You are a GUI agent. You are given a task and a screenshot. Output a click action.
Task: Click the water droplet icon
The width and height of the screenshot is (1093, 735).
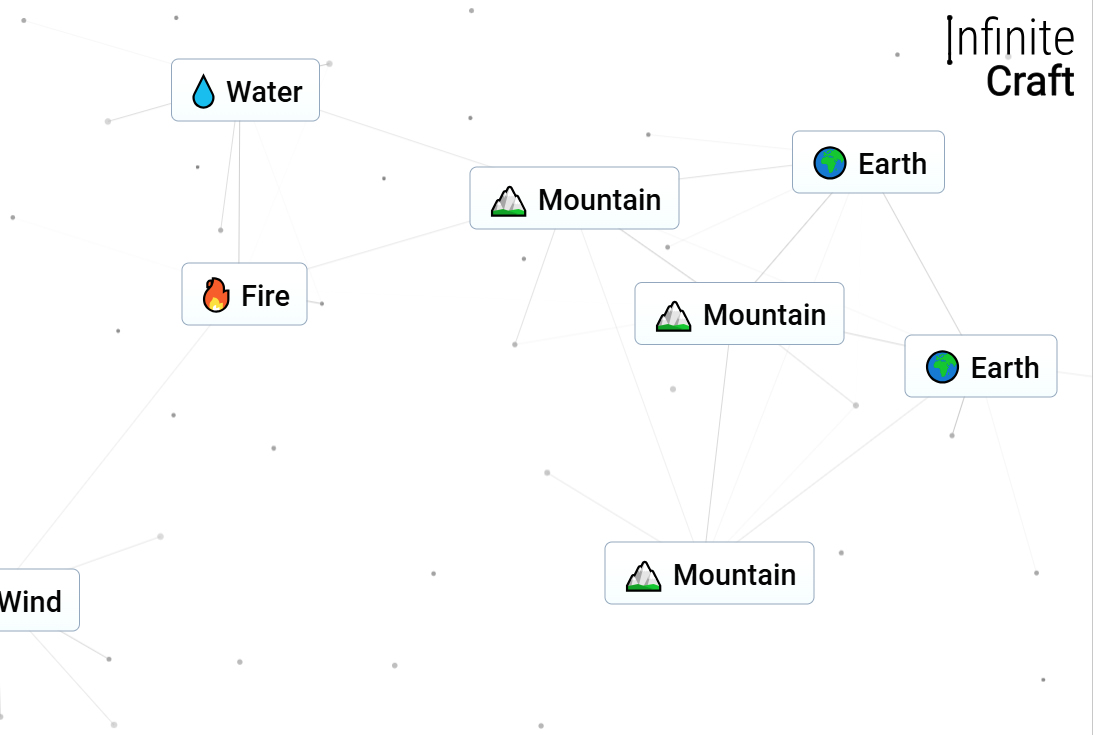204,92
